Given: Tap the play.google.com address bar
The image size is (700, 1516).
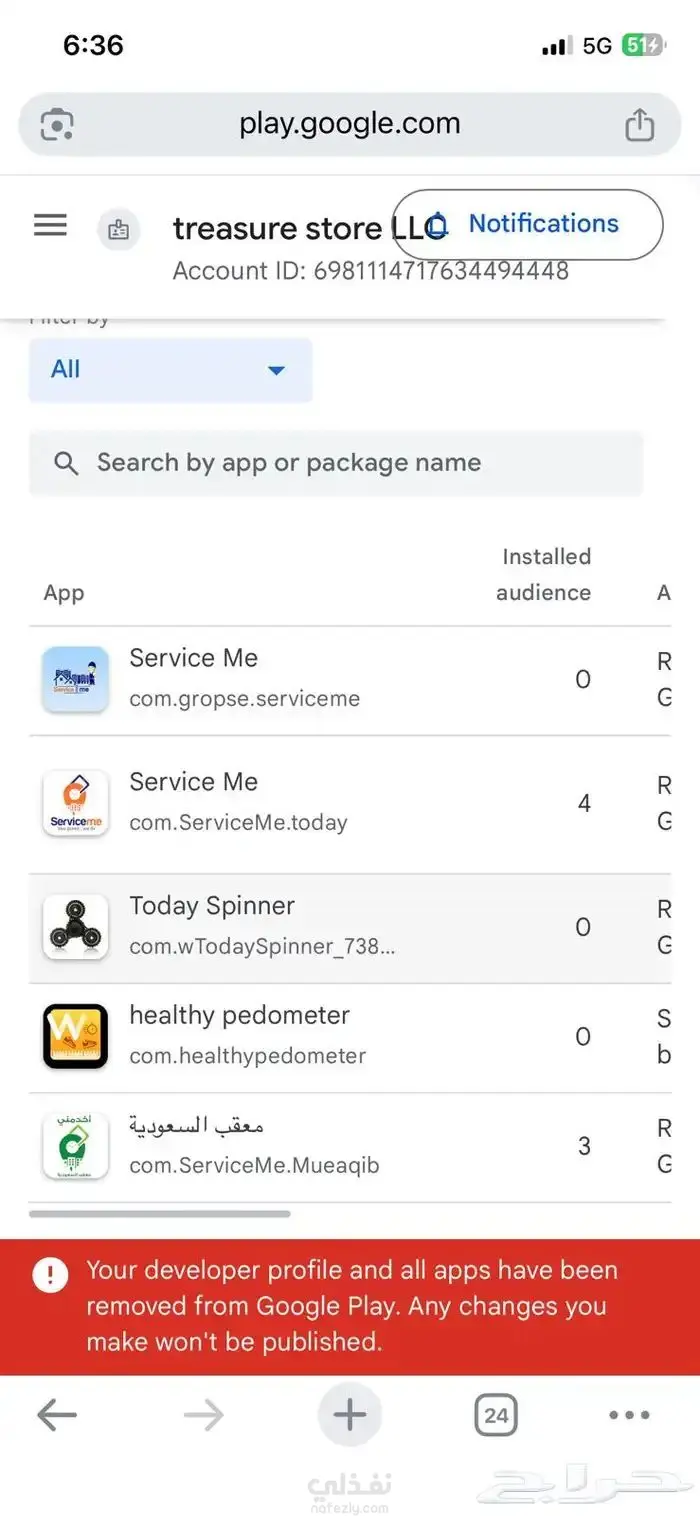Looking at the screenshot, I should (x=349, y=125).
